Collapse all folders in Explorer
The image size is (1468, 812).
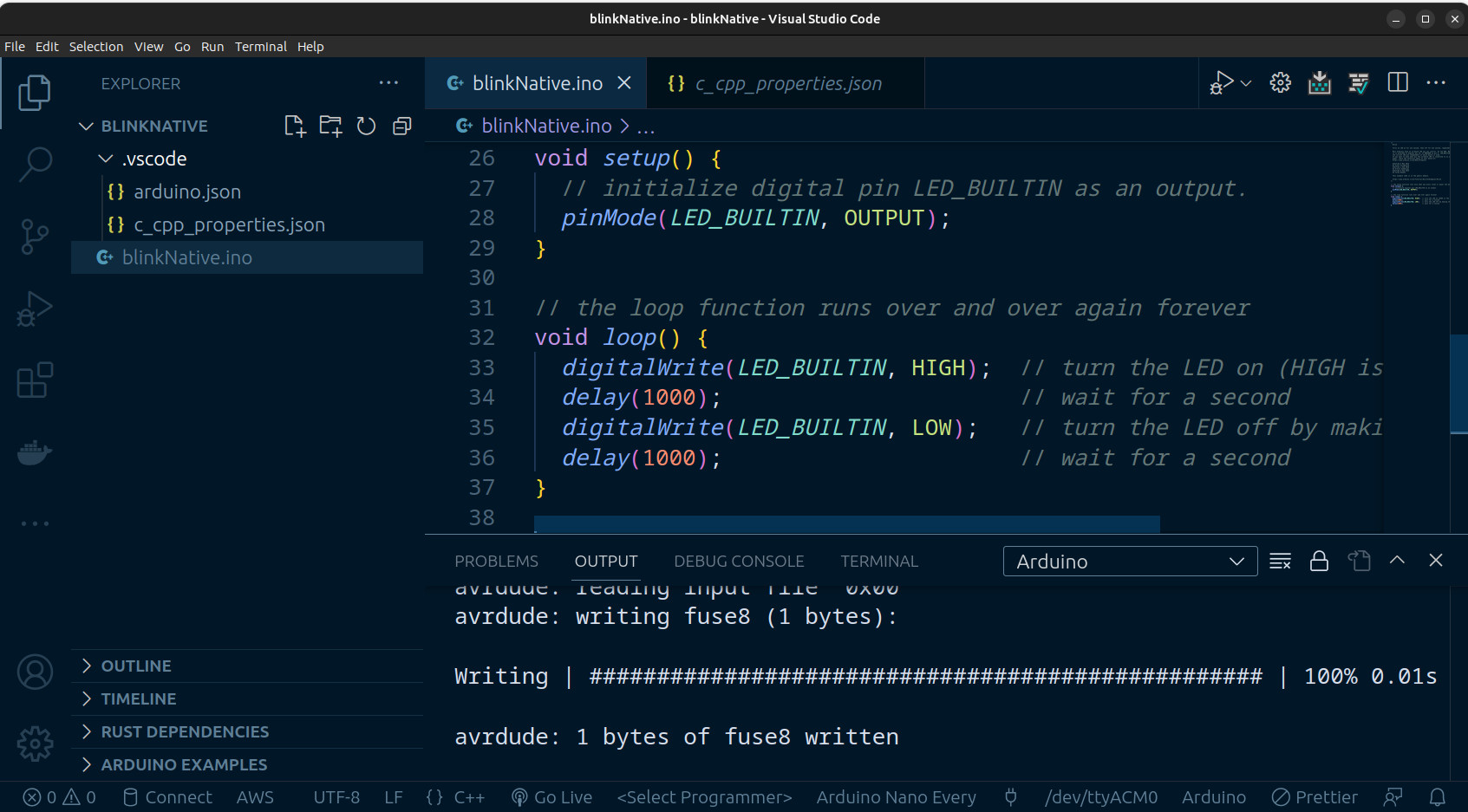click(401, 127)
